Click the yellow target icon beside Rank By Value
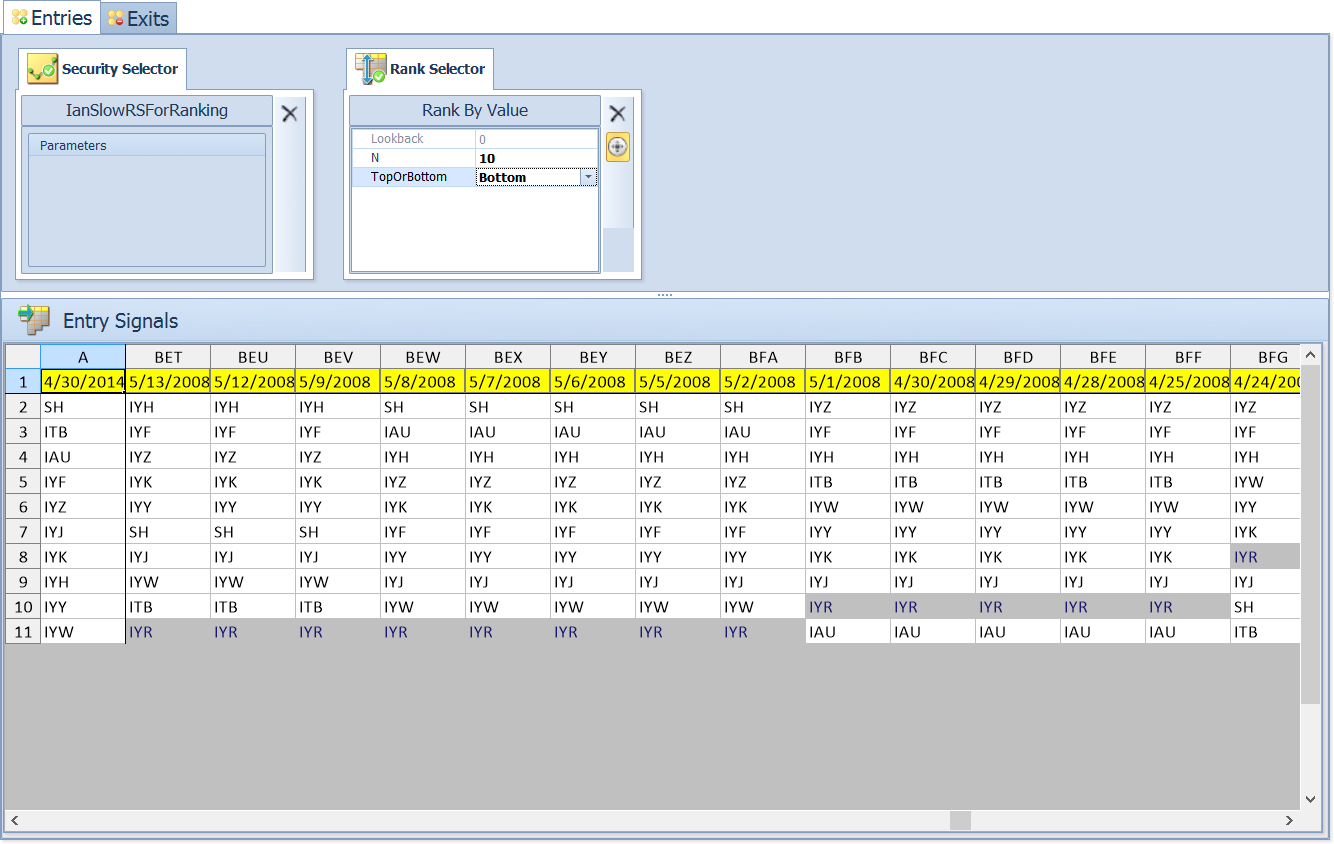 [618, 147]
